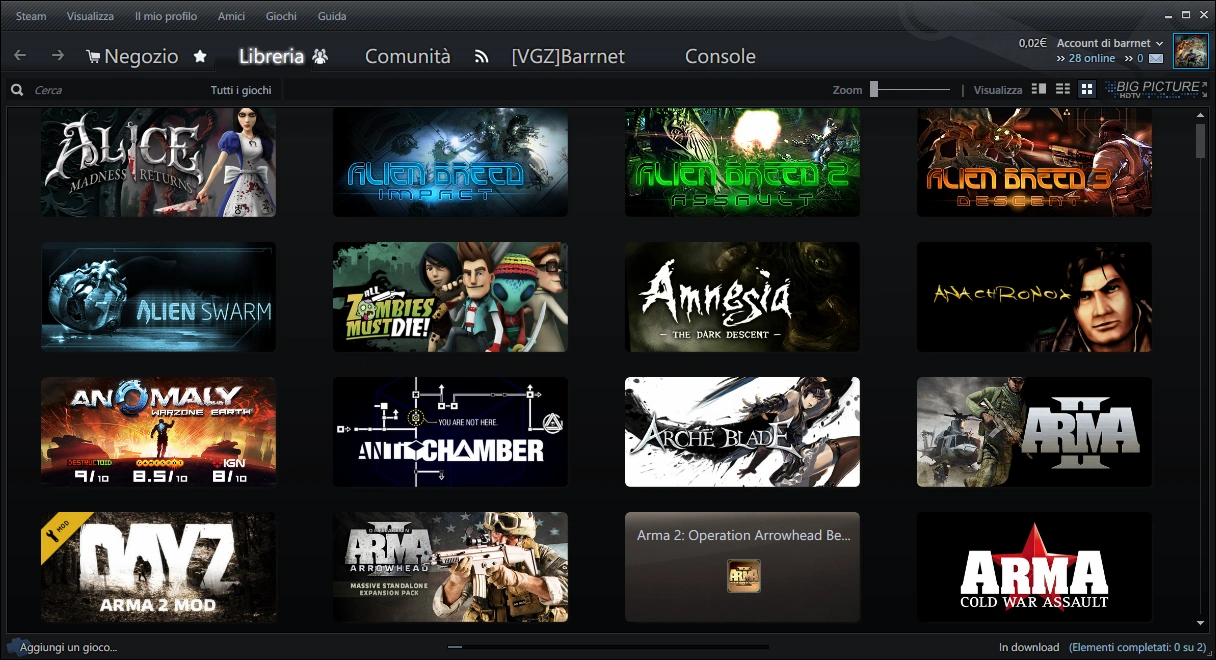Screen dimensions: 1216x660
Task: Click the 0 notifications link
Action: click(x=1140, y=58)
